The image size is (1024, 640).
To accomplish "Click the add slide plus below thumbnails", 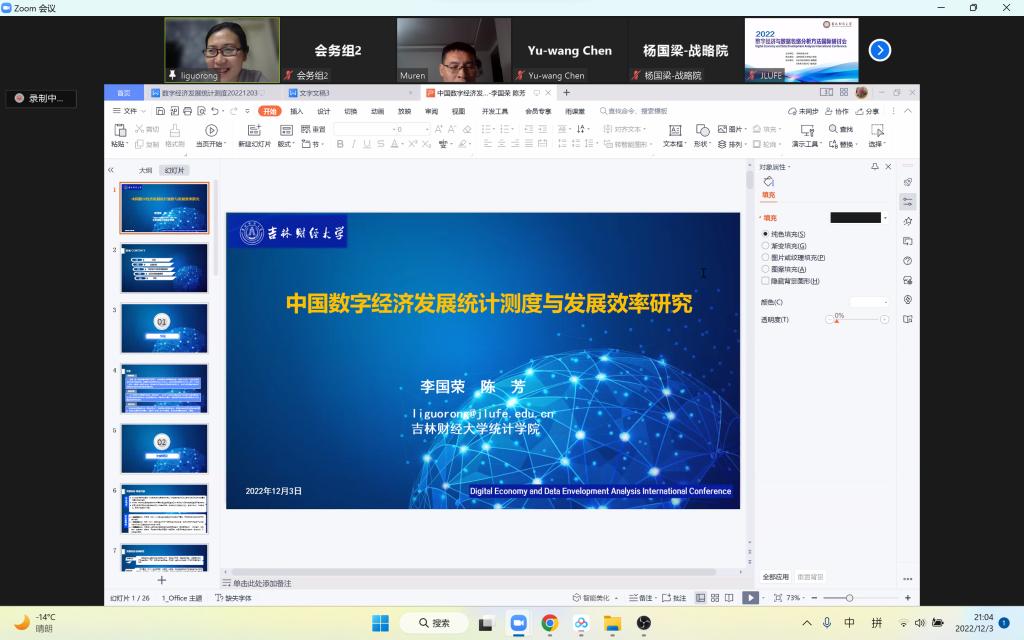I will (162, 580).
